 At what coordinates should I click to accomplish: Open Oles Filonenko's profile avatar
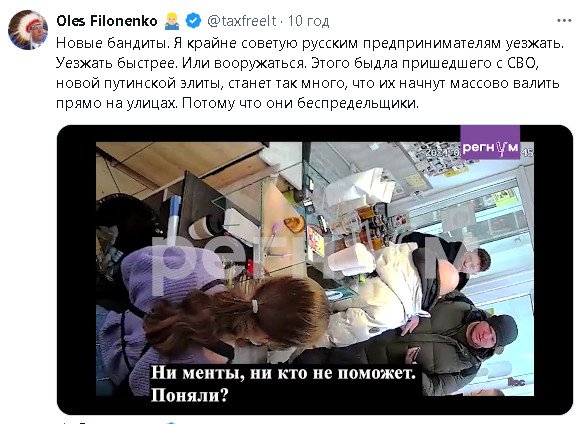tap(28, 30)
